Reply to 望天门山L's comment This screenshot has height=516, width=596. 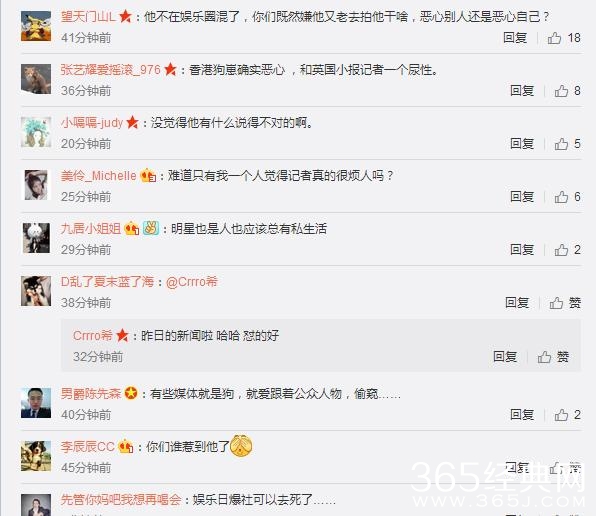(515, 38)
